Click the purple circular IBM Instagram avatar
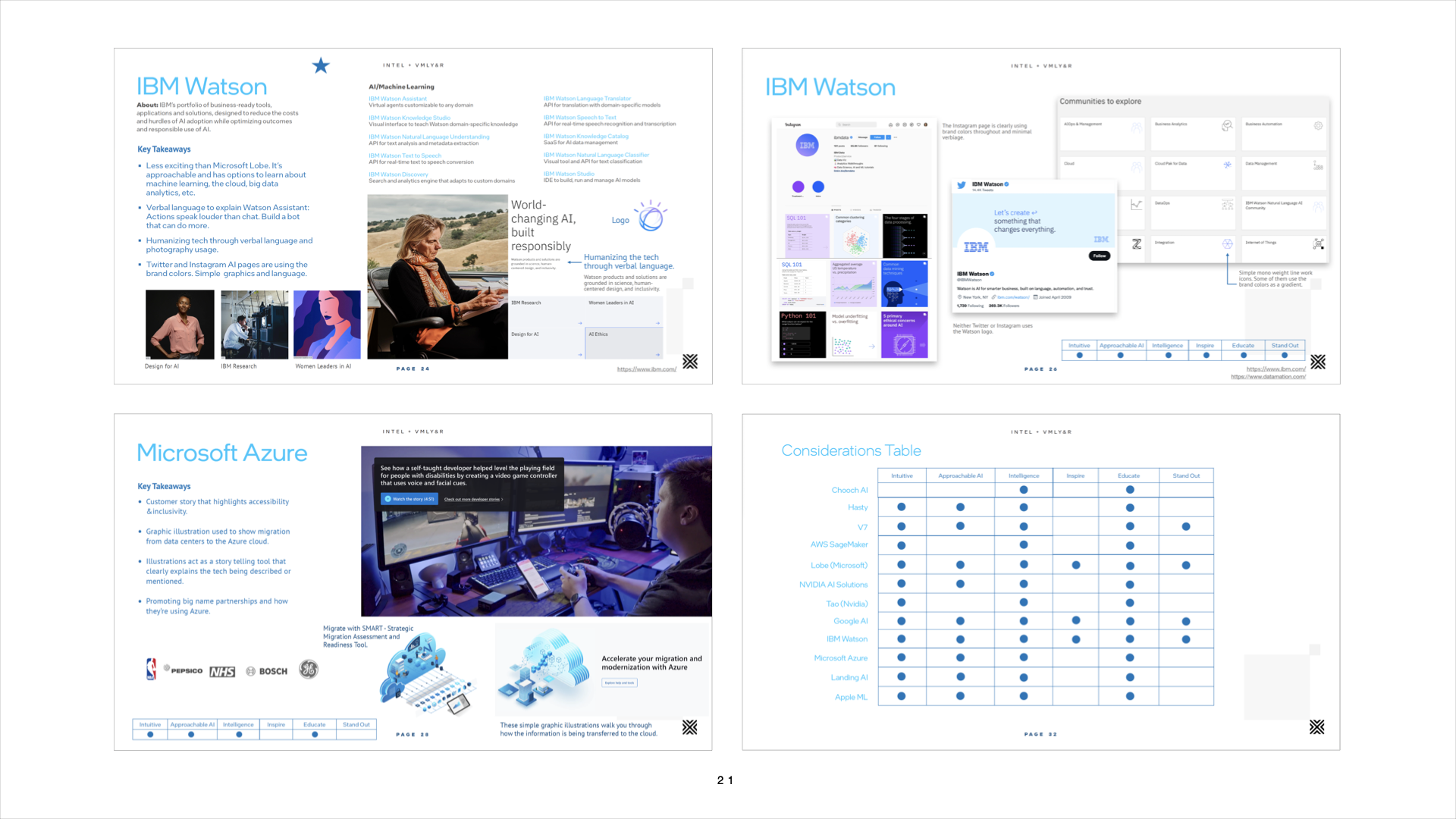 (x=807, y=145)
